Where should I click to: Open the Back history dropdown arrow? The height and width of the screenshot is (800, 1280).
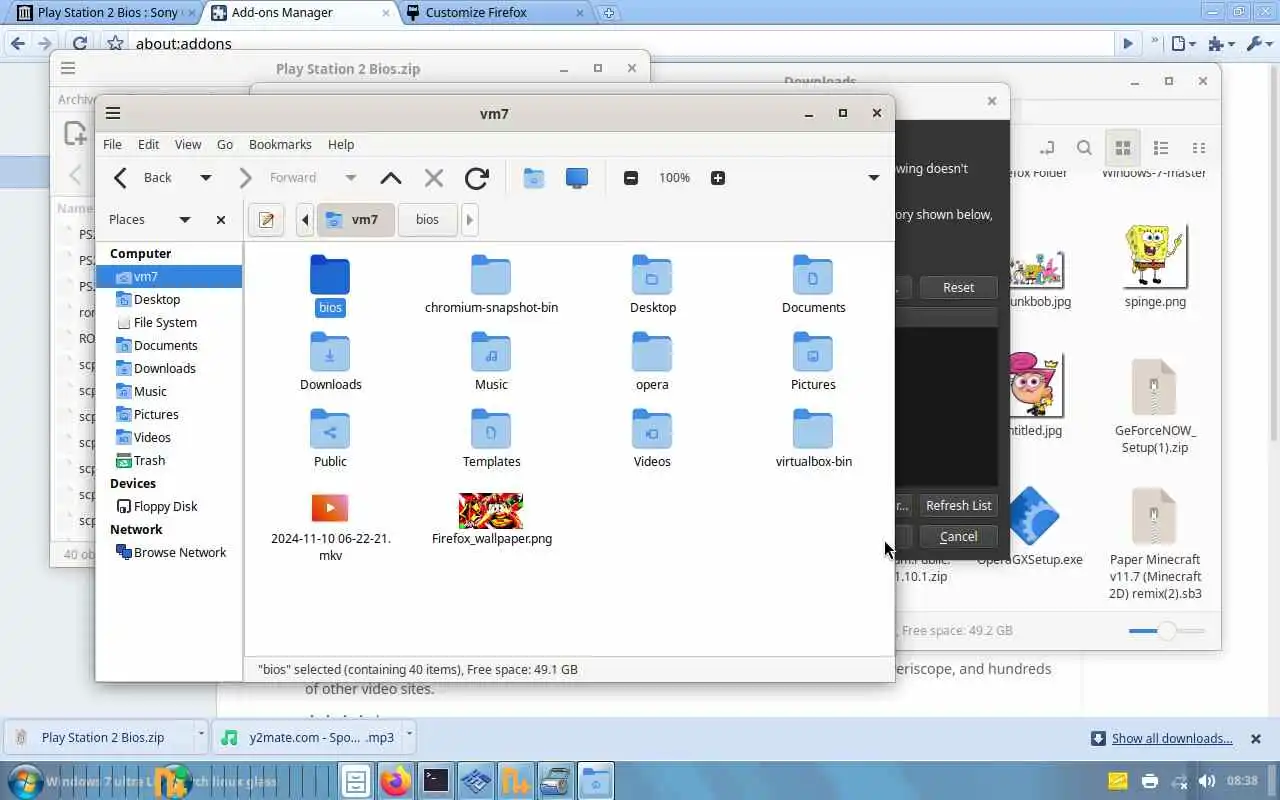[x=205, y=178]
